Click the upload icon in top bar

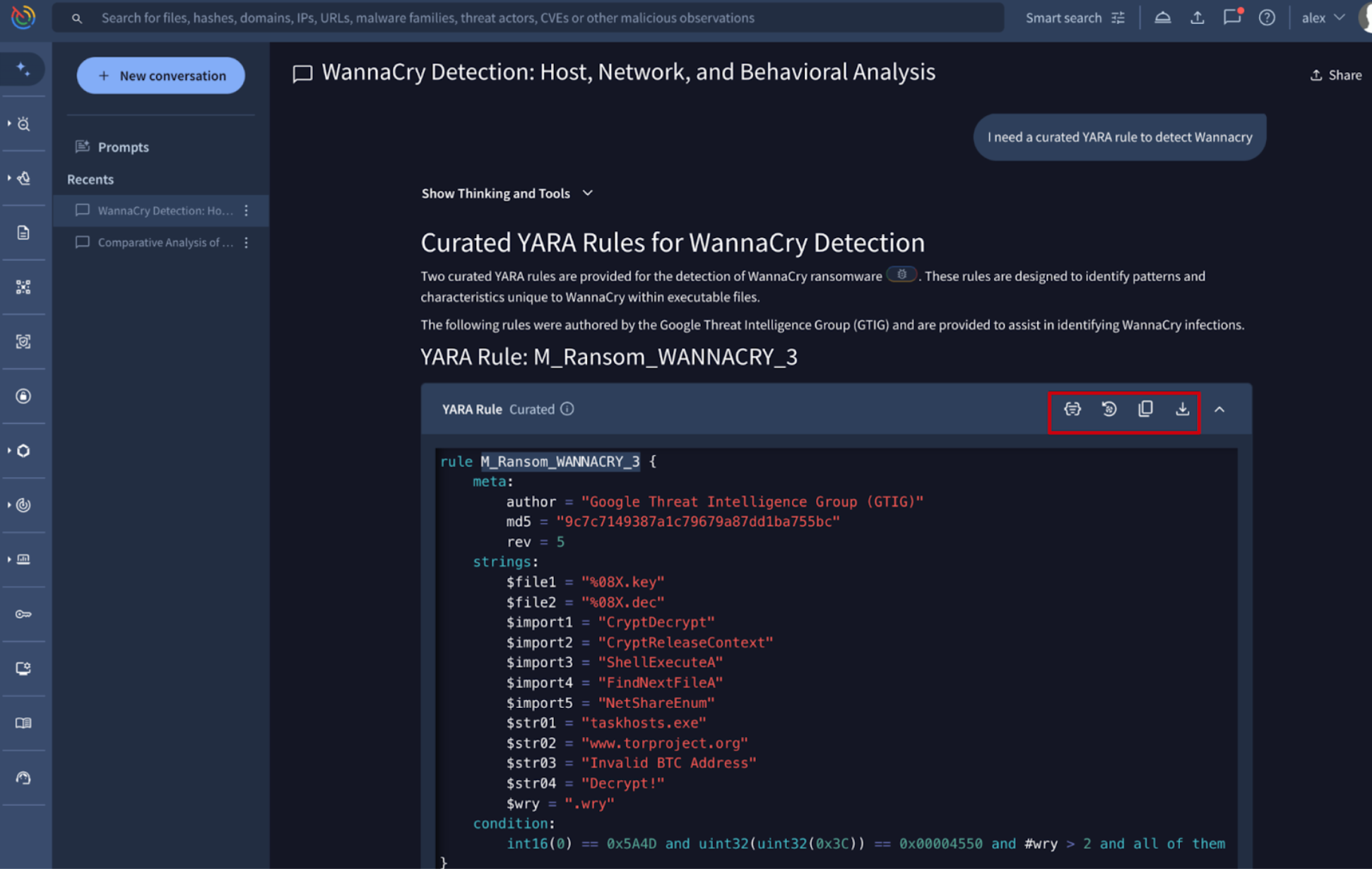point(1197,18)
